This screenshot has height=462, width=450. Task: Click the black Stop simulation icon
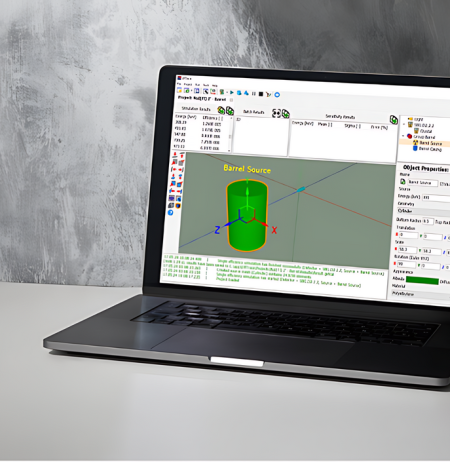[x=261, y=94]
